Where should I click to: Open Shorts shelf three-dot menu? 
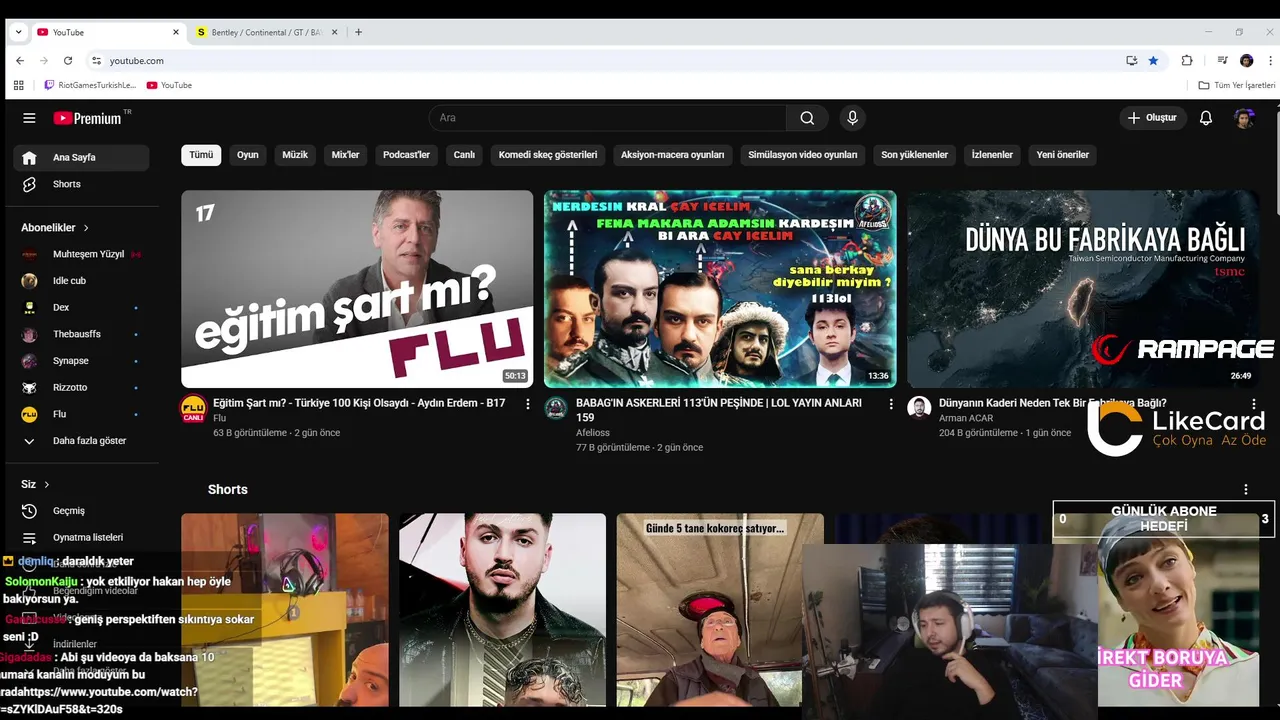click(x=1246, y=490)
